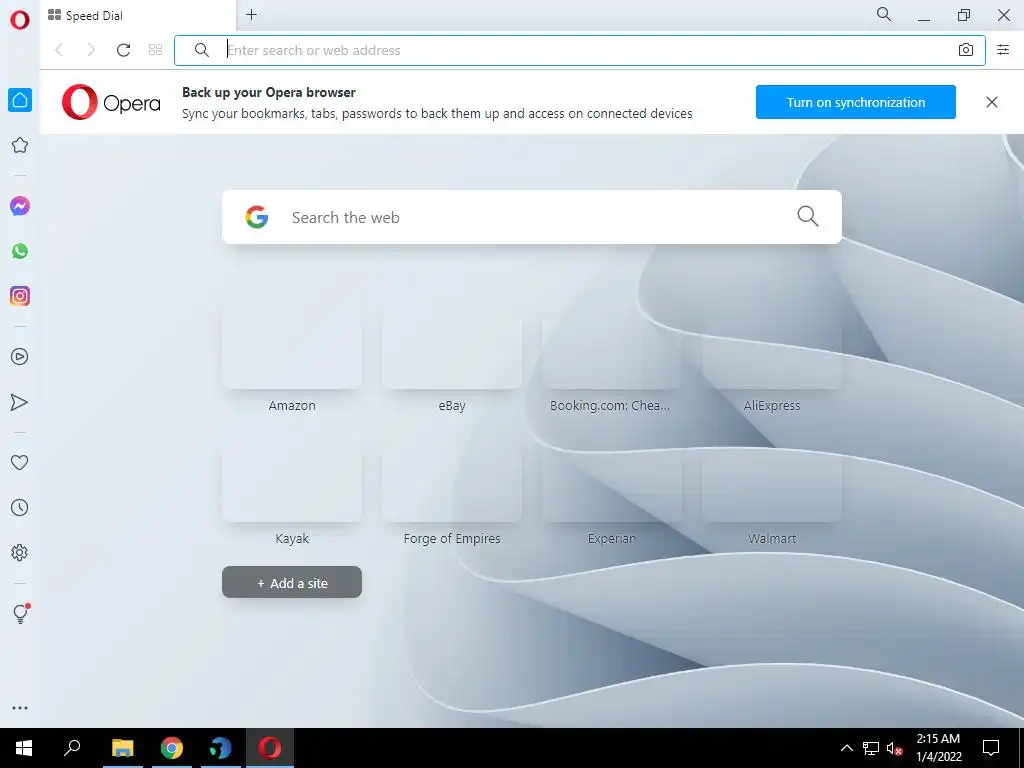Reload the current page
This screenshot has height=768, width=1024.
(123, 50)
